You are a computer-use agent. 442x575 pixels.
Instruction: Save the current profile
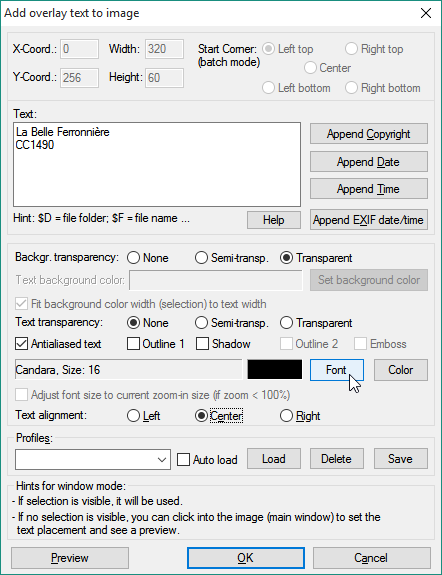(401, 459)
